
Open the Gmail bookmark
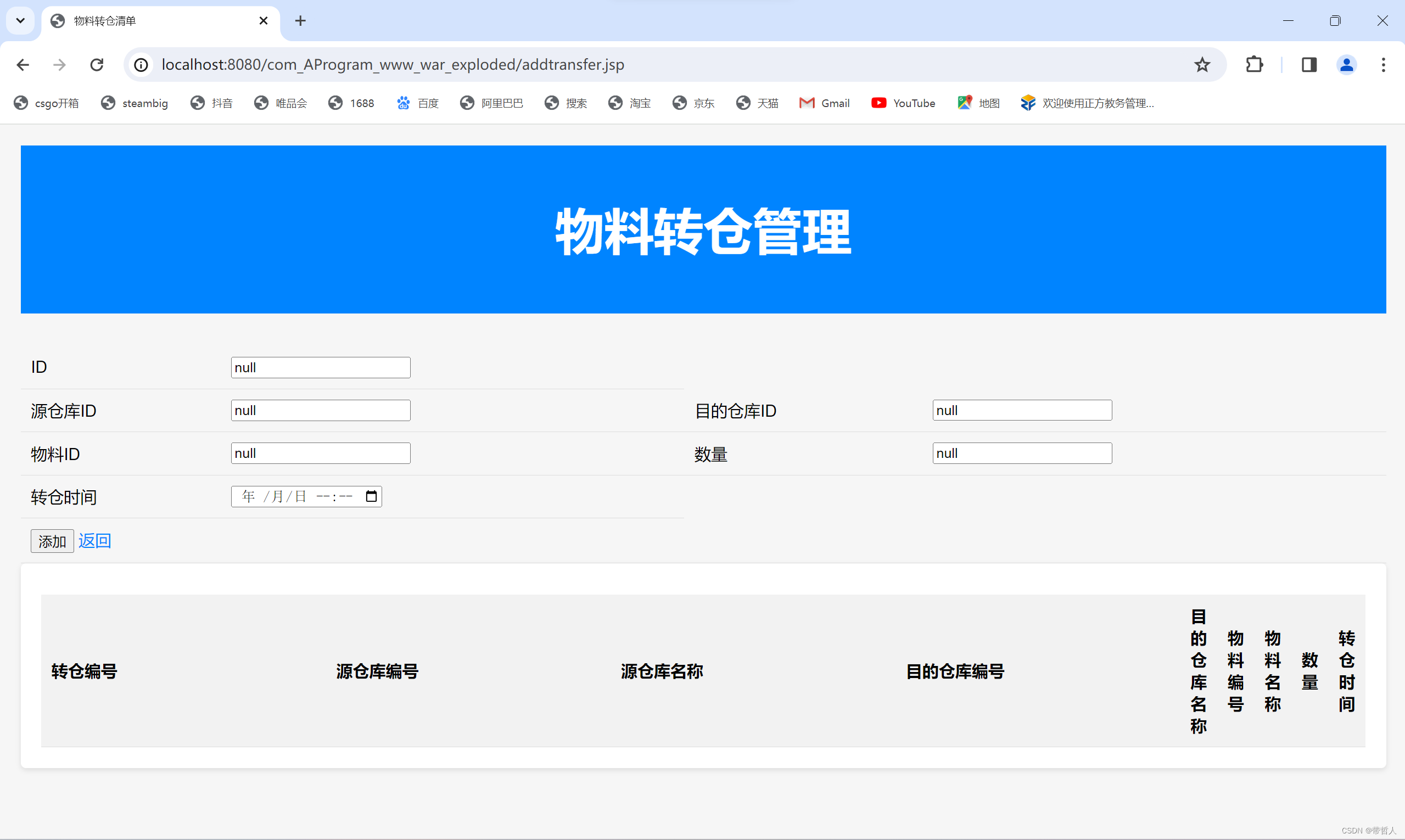tap(824, 103)
